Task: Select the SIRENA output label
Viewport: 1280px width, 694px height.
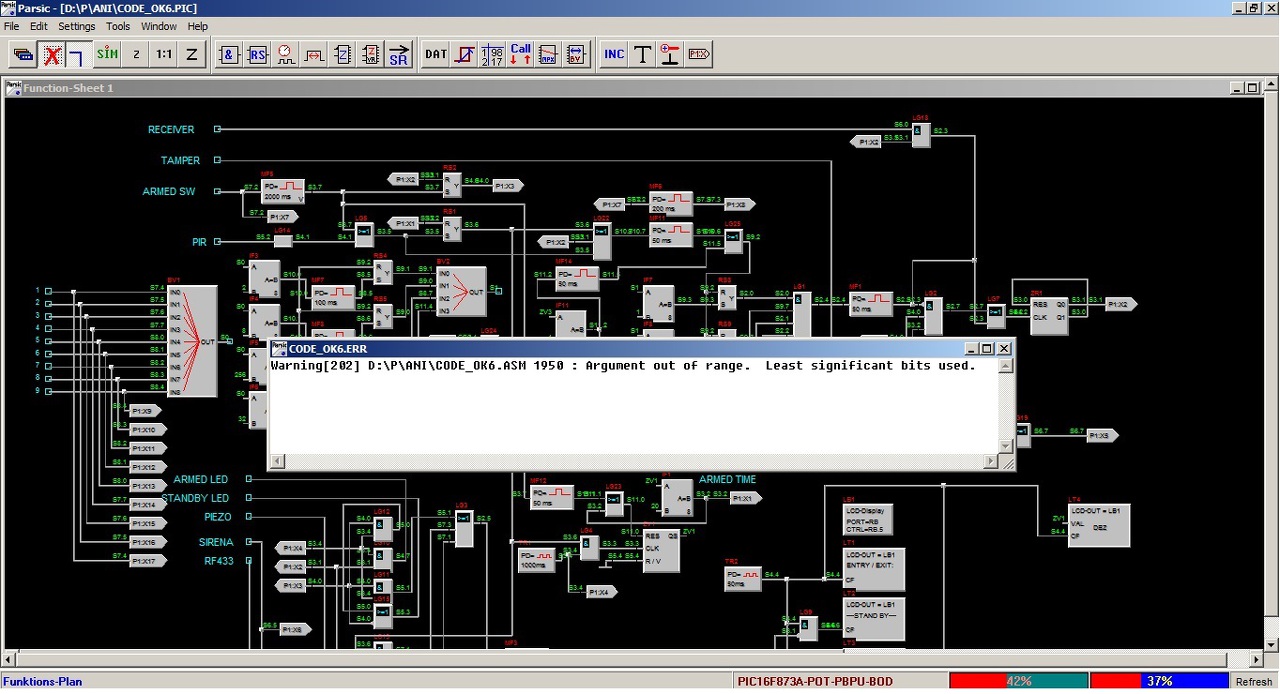Action: pos(216,542)
